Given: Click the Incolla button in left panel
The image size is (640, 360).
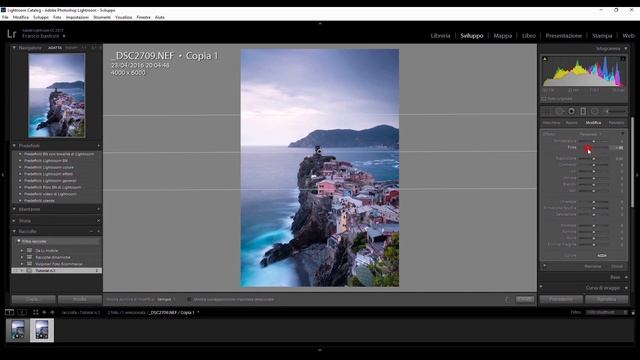Looking at the screenshot, I should coord(80,299).
